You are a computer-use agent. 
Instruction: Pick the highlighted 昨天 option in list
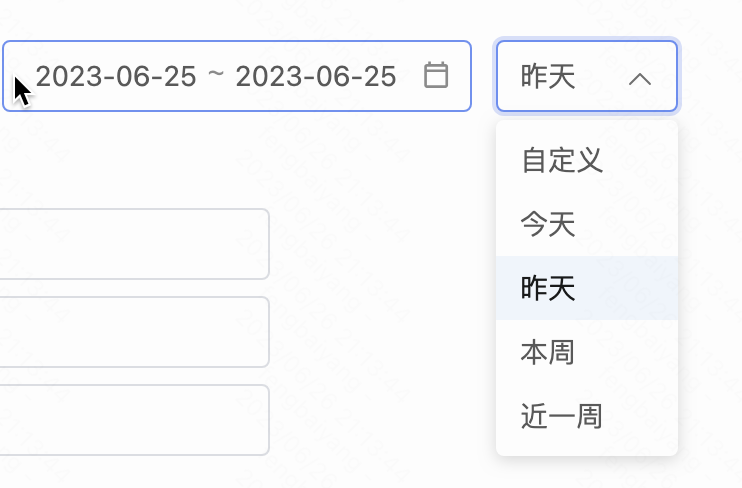click(587, 288)
